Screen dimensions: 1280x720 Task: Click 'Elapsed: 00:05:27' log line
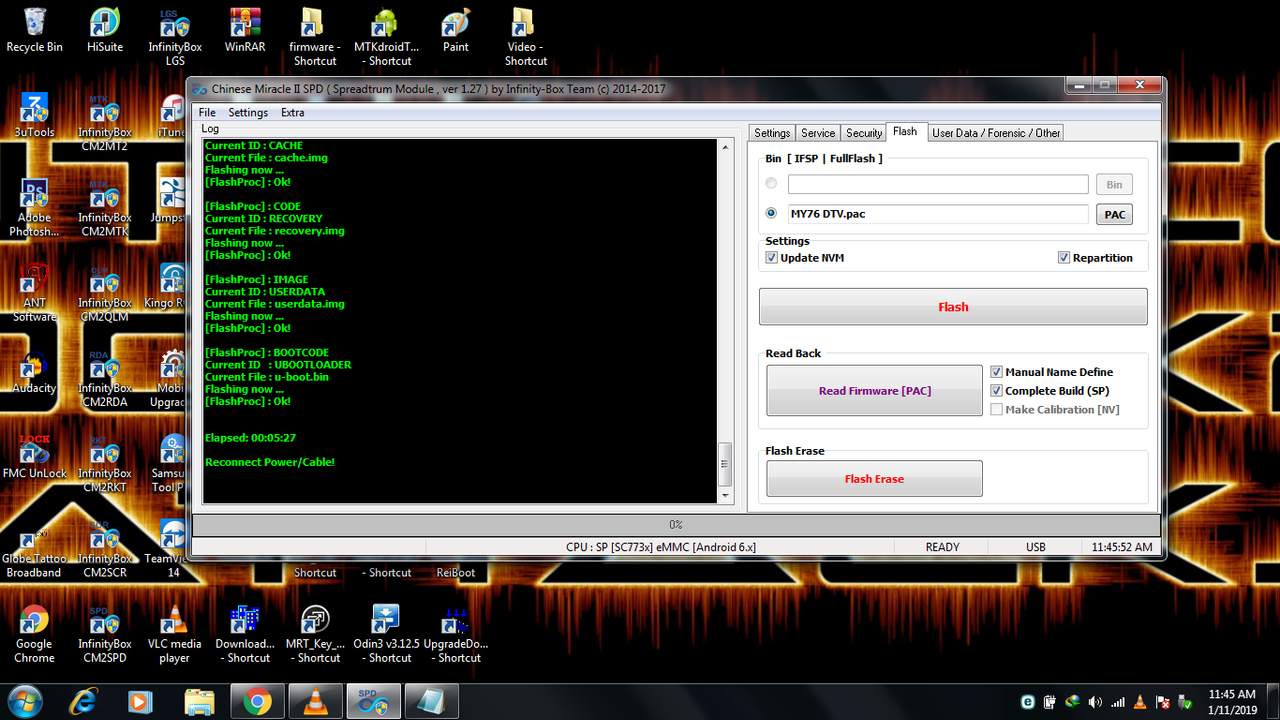250,438
